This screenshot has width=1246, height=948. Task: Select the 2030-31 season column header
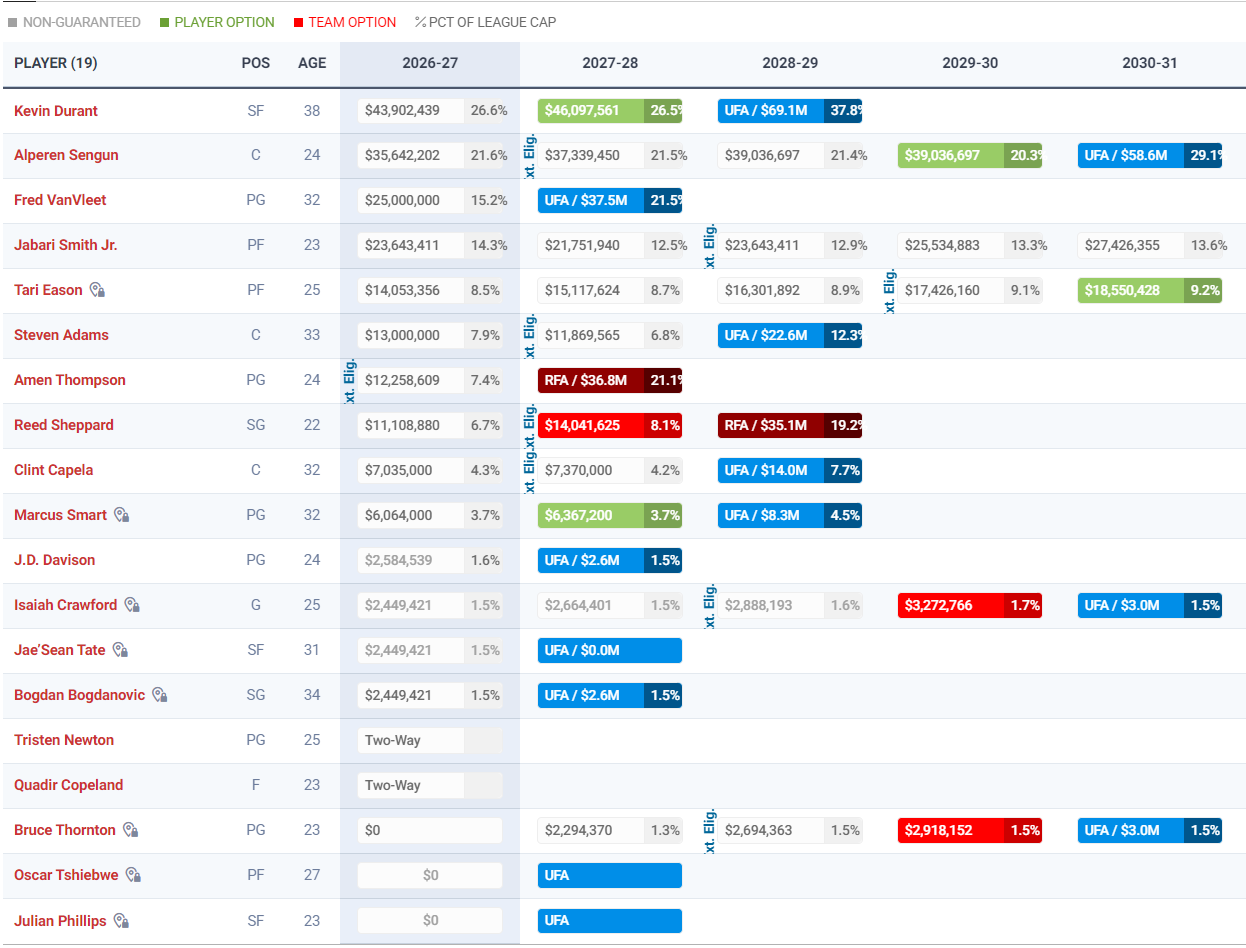pos(1150,63)
